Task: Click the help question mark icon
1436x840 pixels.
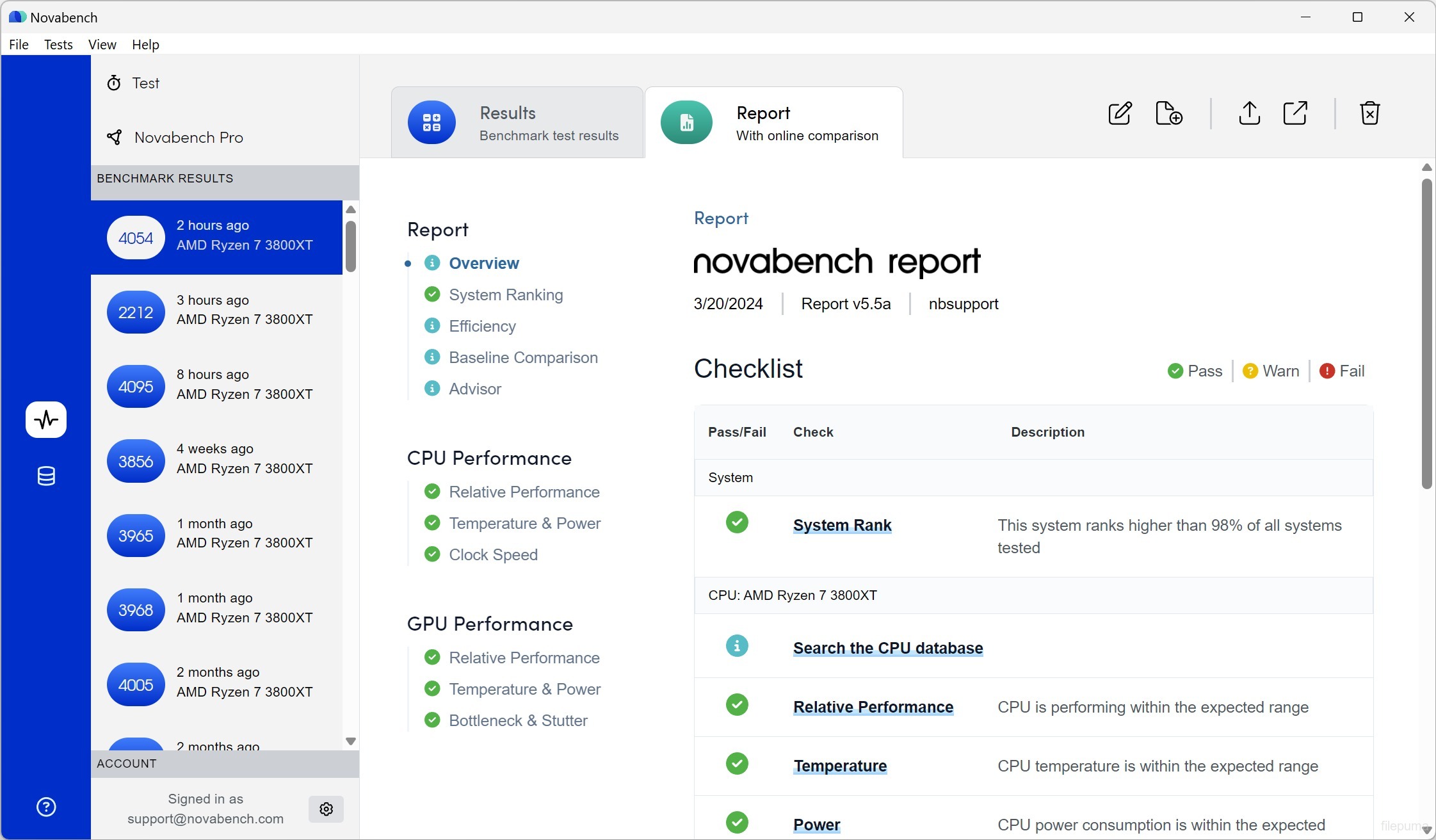Action: [46, 807]
